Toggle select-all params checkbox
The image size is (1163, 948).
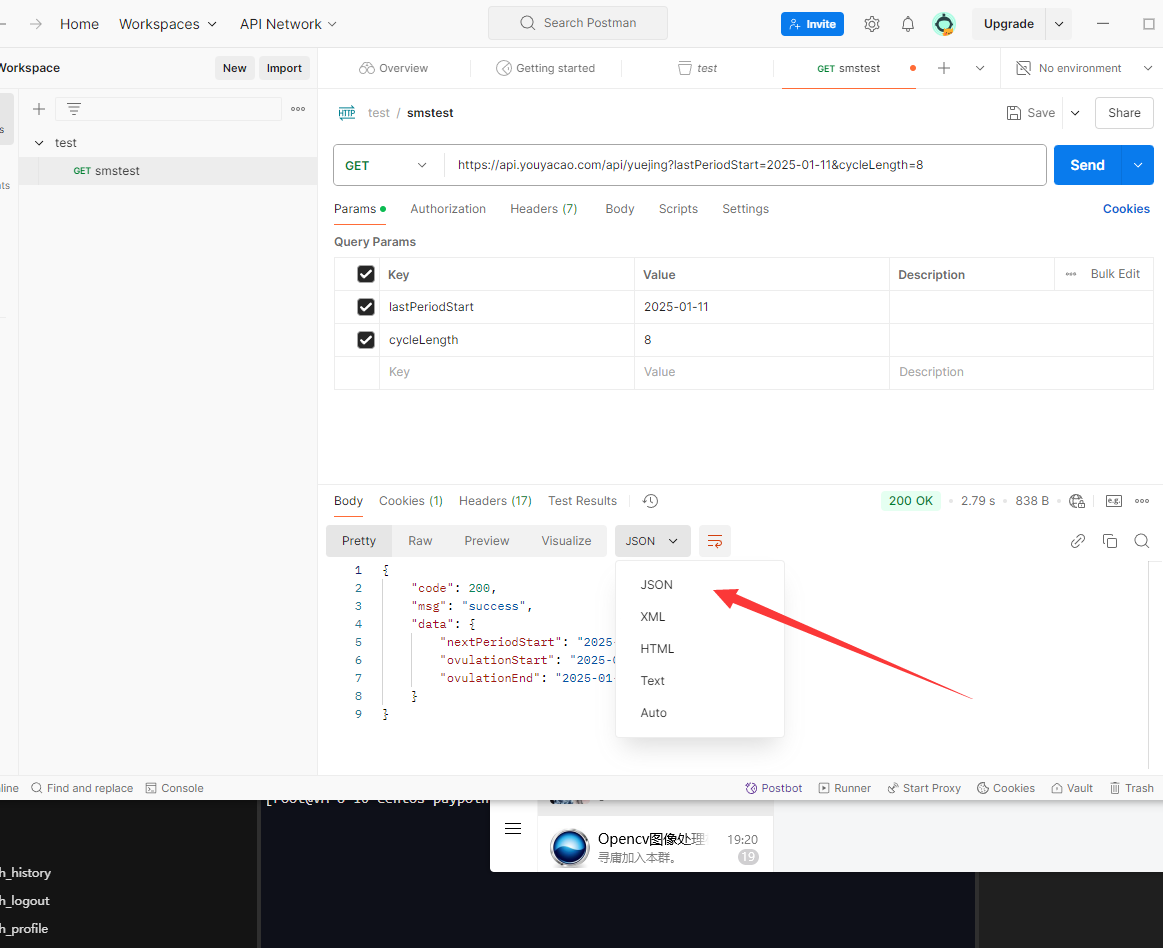pyautogui.click(x=366, y=274)
